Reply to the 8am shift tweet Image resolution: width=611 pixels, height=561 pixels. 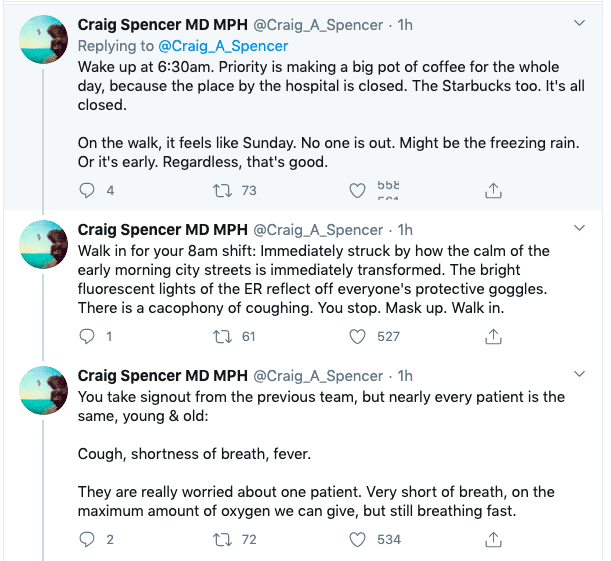(x=87, y=337)
